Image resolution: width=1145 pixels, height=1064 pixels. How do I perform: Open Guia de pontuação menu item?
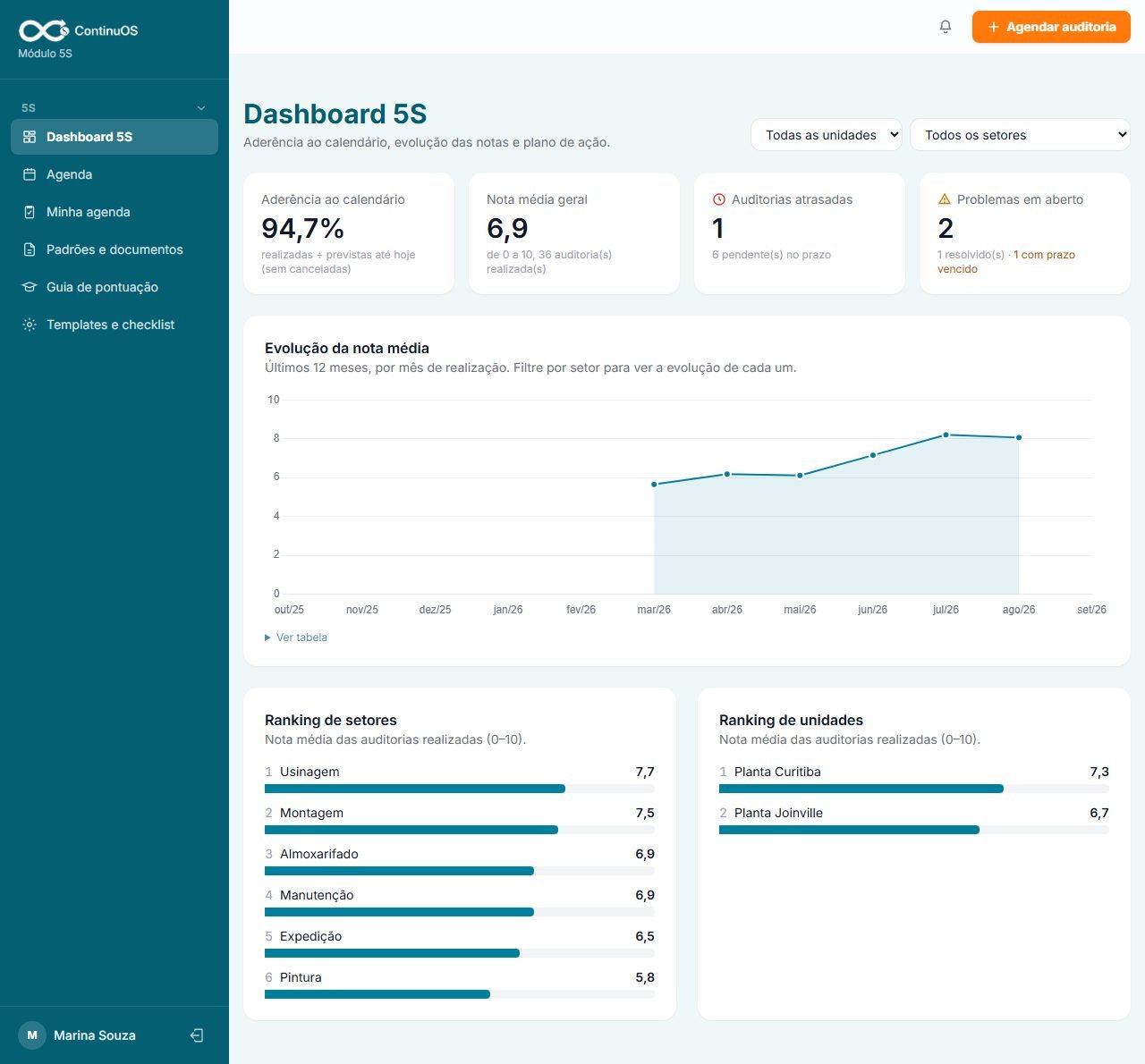tap(114, 287)
